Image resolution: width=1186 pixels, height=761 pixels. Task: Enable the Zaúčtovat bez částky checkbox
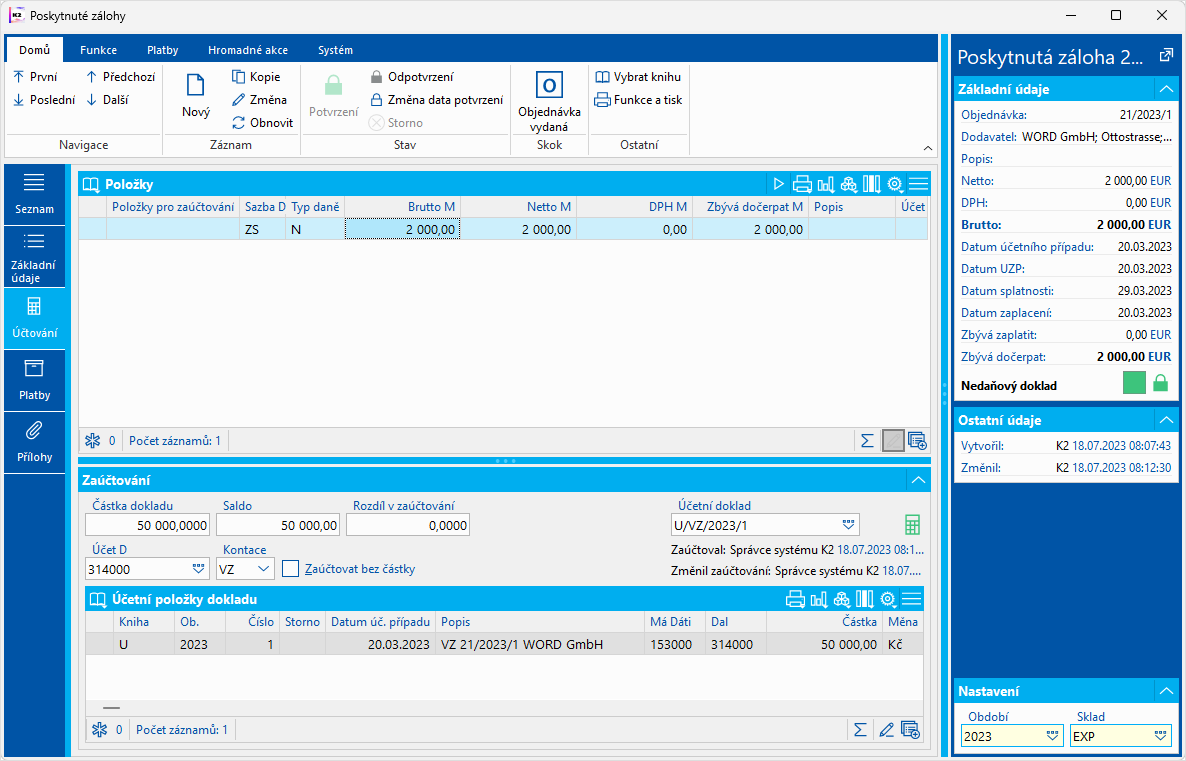pos(291,569)
